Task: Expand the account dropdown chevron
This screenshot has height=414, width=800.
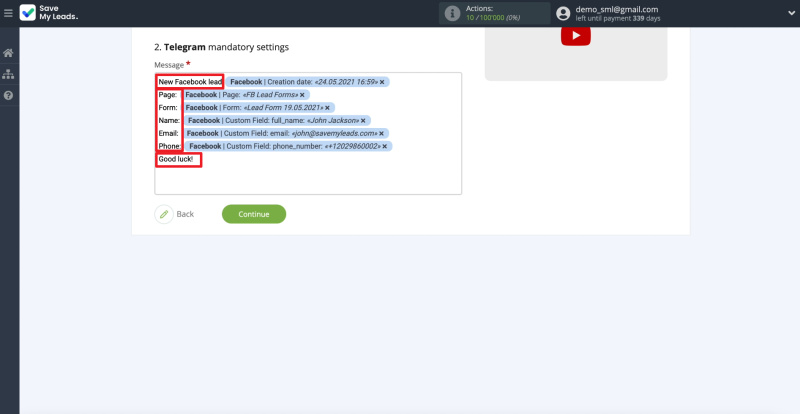Action: (x=791, y=13)
